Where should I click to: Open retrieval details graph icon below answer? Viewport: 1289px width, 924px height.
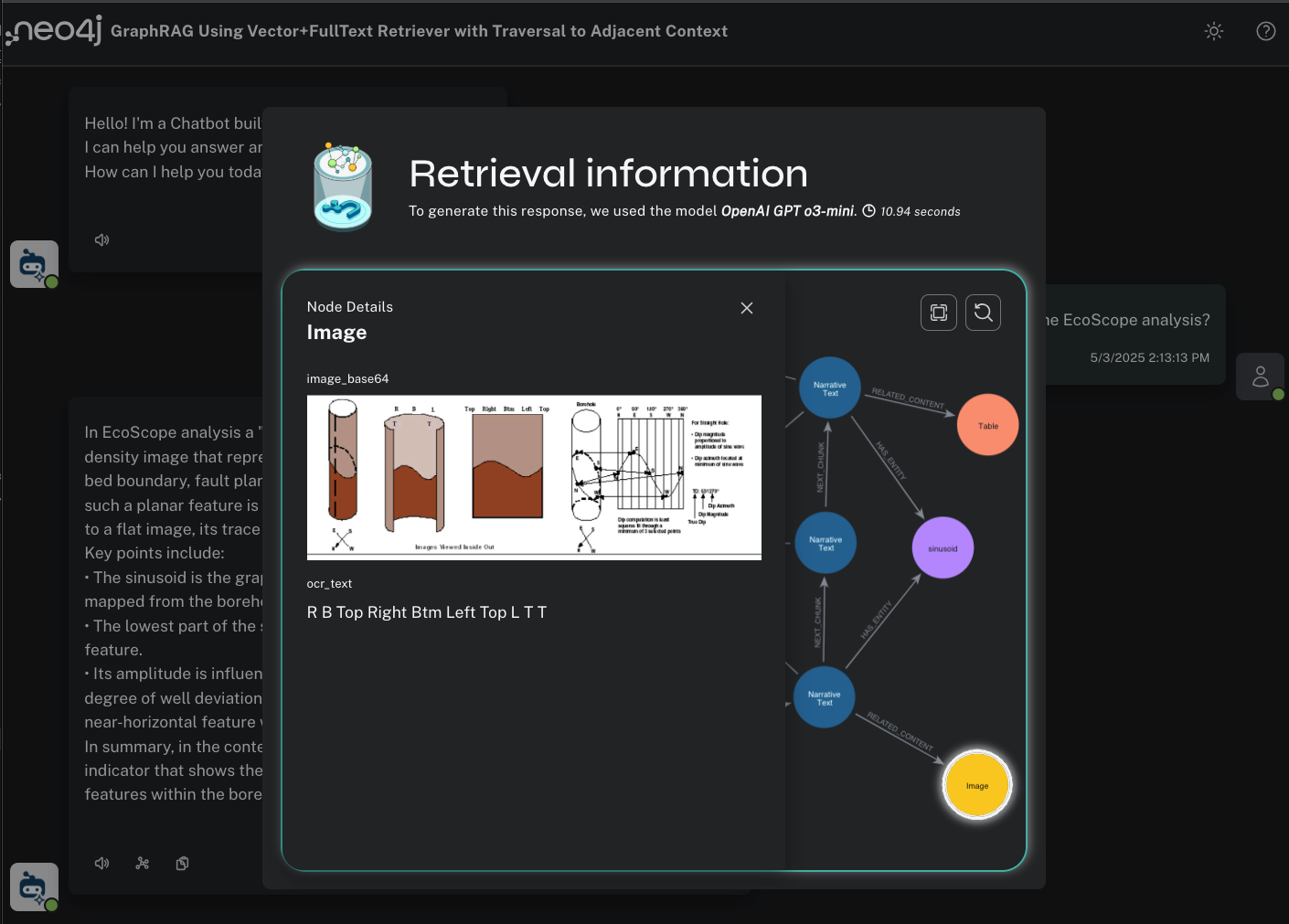(143, 863)
